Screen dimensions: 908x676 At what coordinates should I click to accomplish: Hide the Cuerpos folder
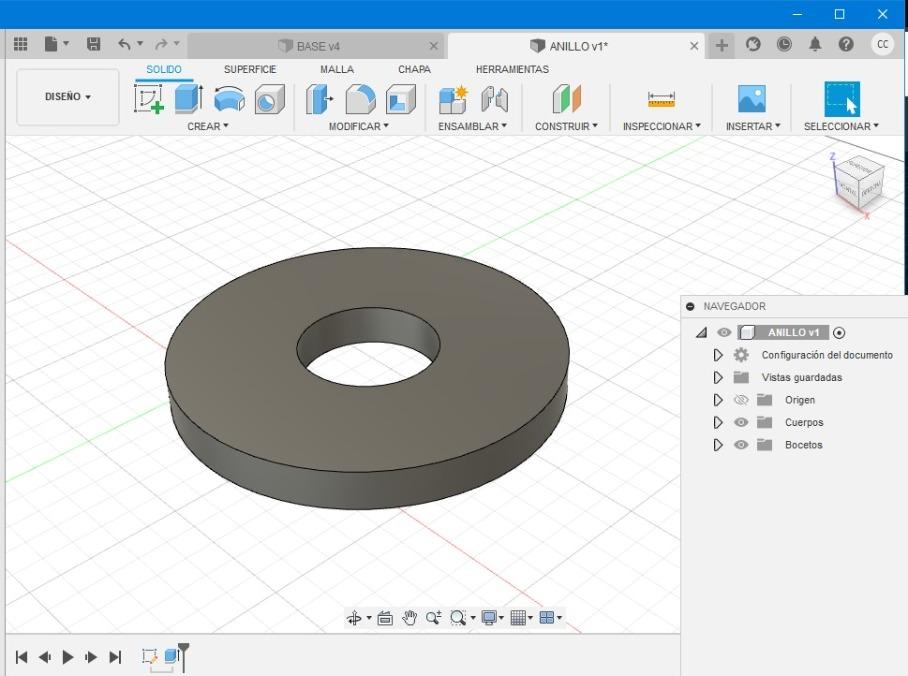(741, 422)
